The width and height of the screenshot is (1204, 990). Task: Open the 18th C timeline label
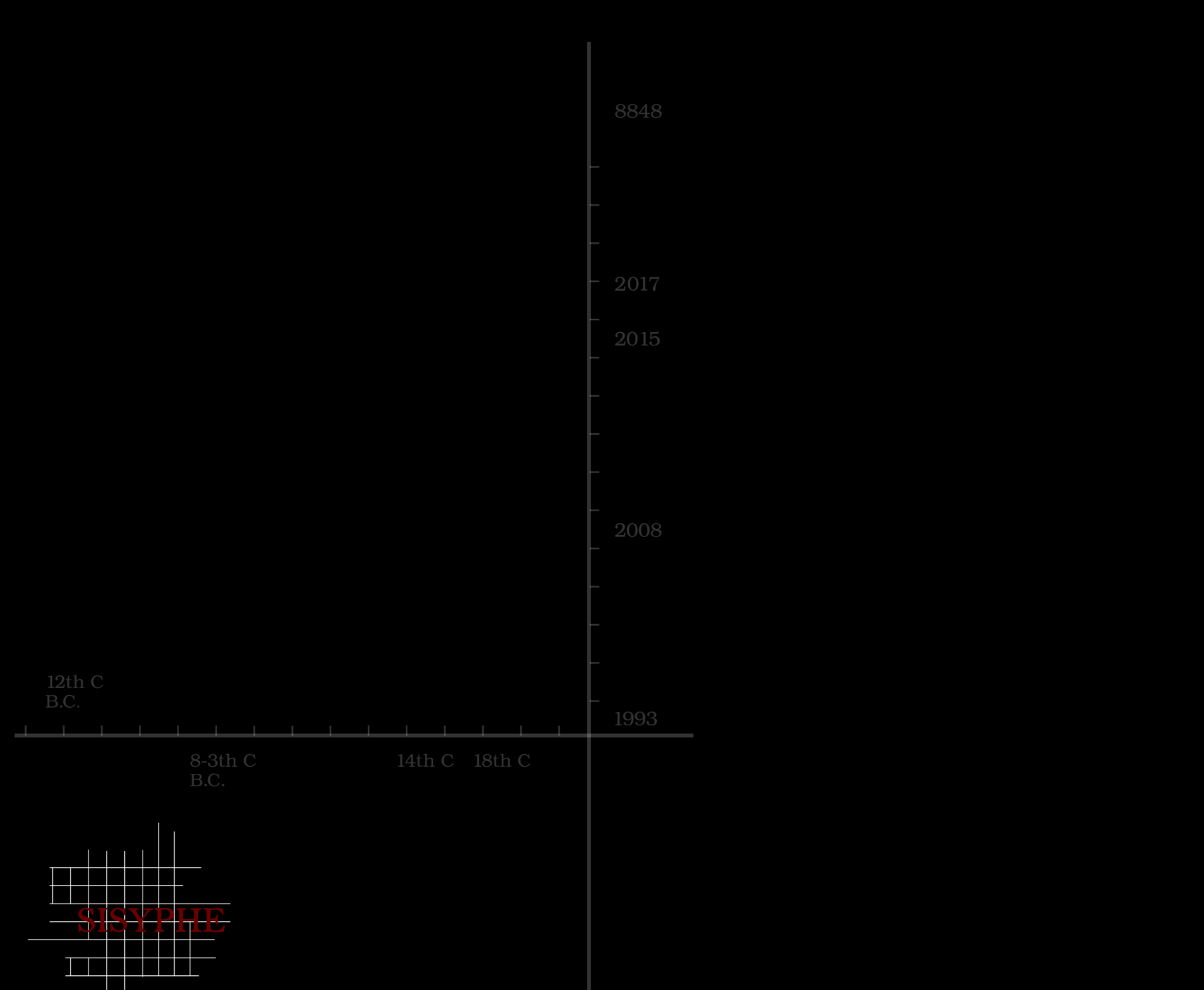pyautogui.click(x=501, y=760)
